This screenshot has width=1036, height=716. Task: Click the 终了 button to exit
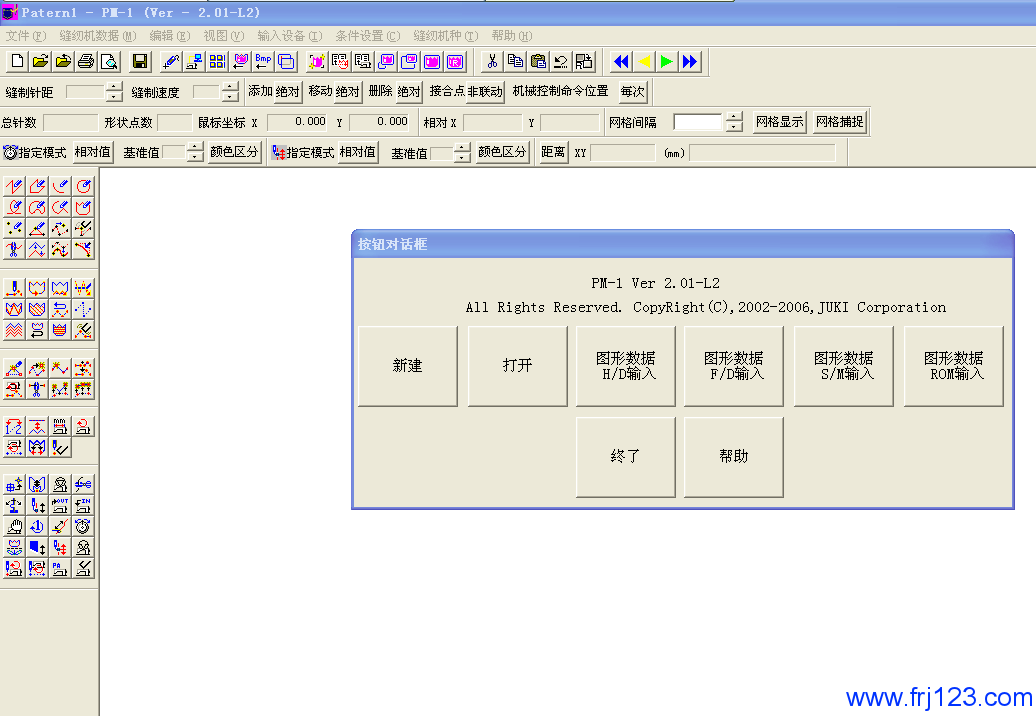click(625, 456)
